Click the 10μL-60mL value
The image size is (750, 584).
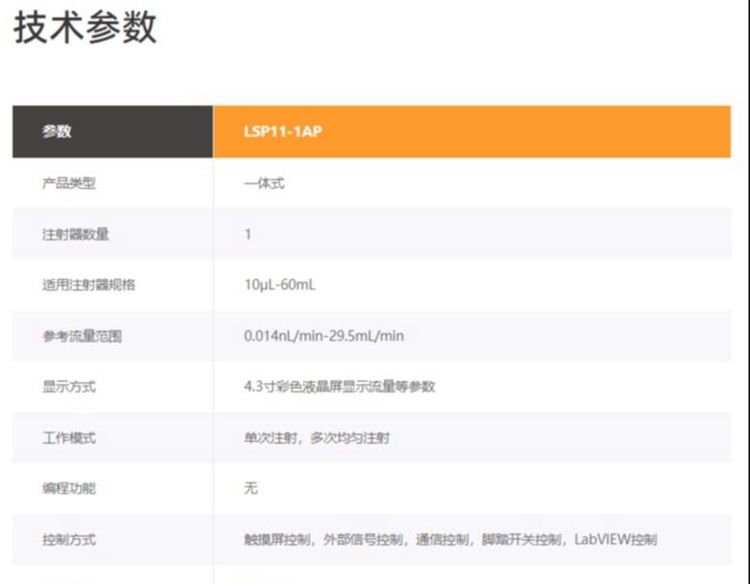click(280, 285)
